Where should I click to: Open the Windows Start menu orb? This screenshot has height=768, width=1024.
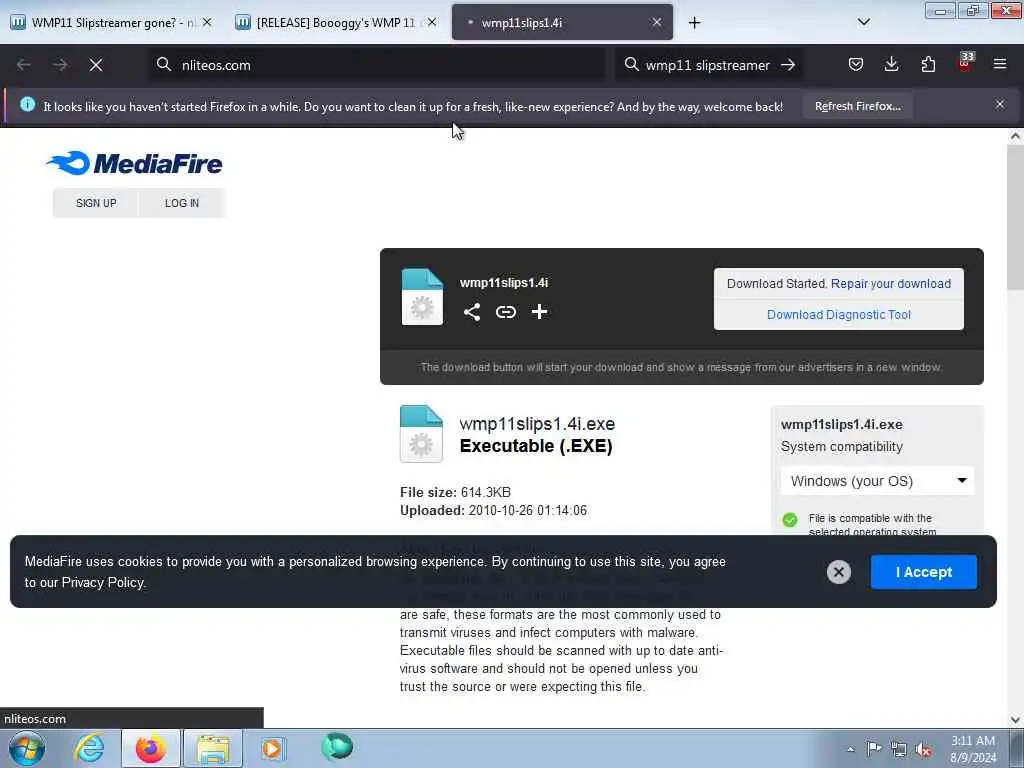click(x=27, y=748)
